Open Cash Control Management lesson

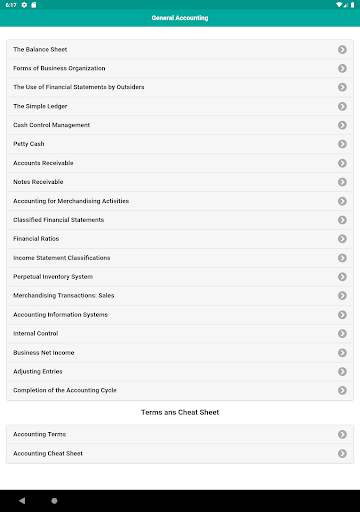pos(180,125)
